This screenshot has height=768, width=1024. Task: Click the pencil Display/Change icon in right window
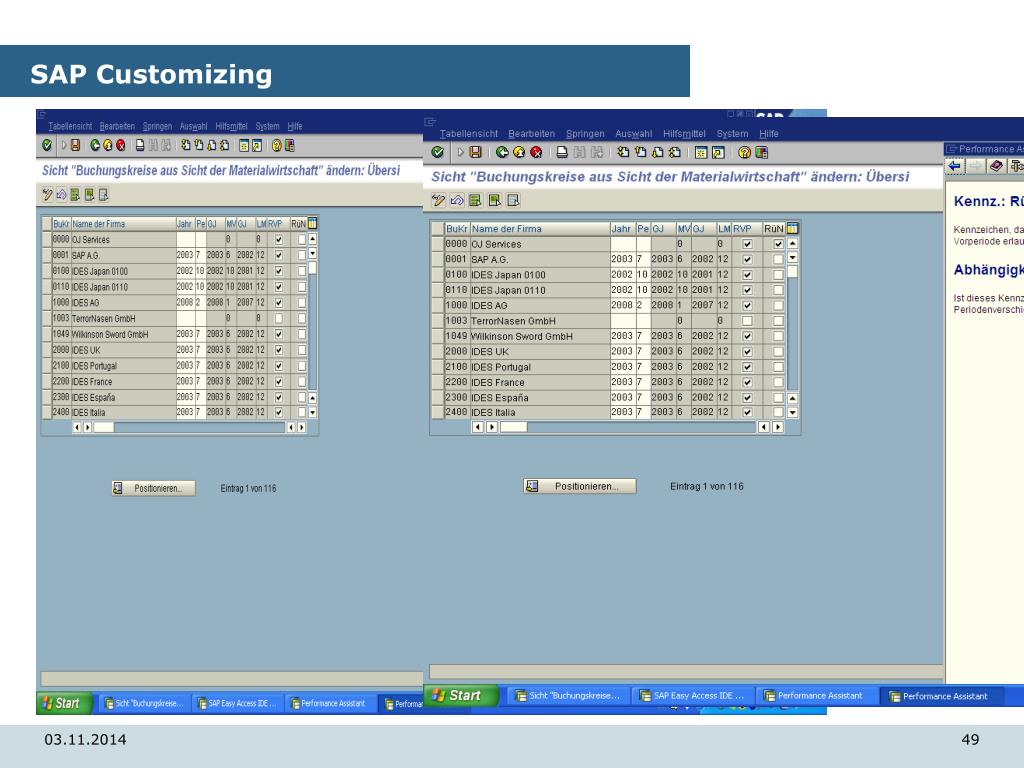tap(438, 200)
